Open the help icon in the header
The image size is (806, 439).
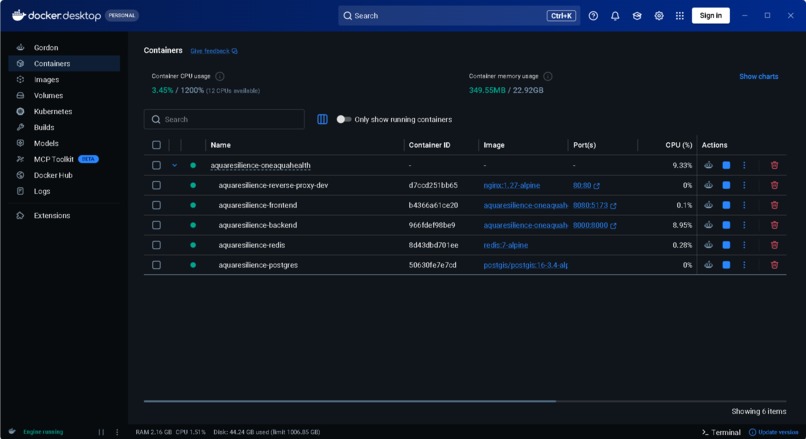tap(593, 16)
